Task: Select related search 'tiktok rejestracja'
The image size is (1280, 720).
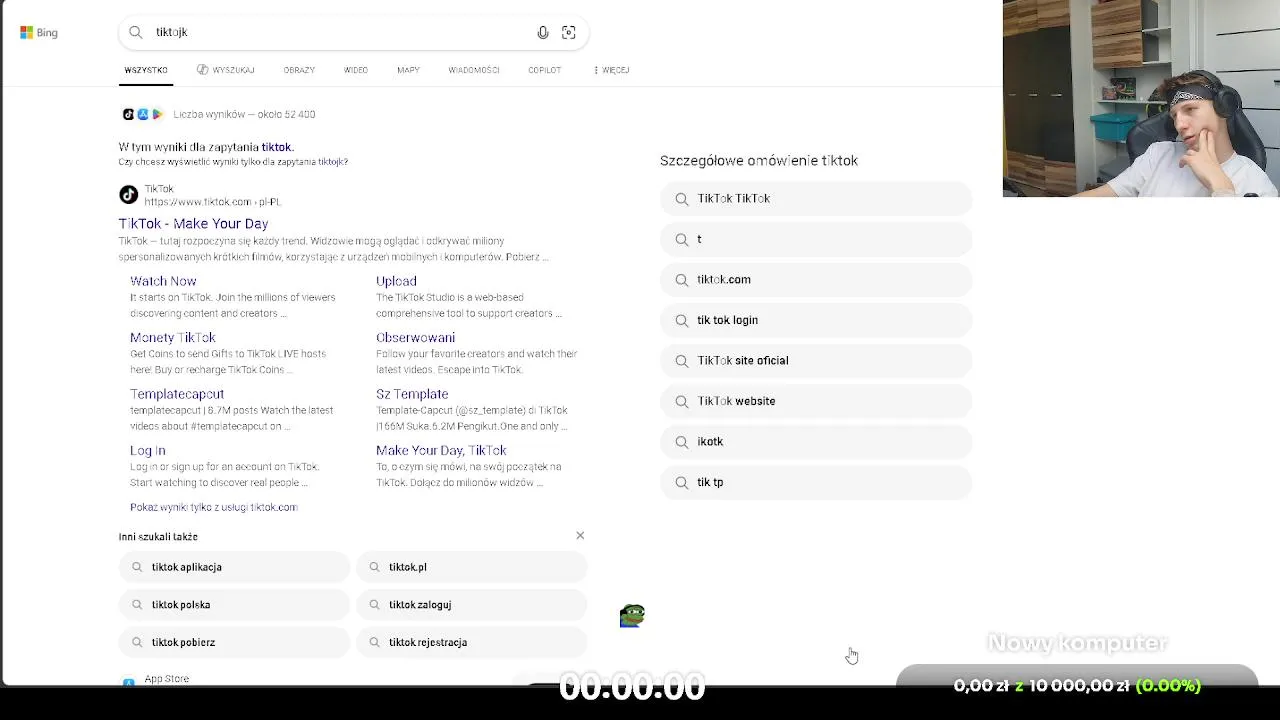Action: tap(472, 642)
